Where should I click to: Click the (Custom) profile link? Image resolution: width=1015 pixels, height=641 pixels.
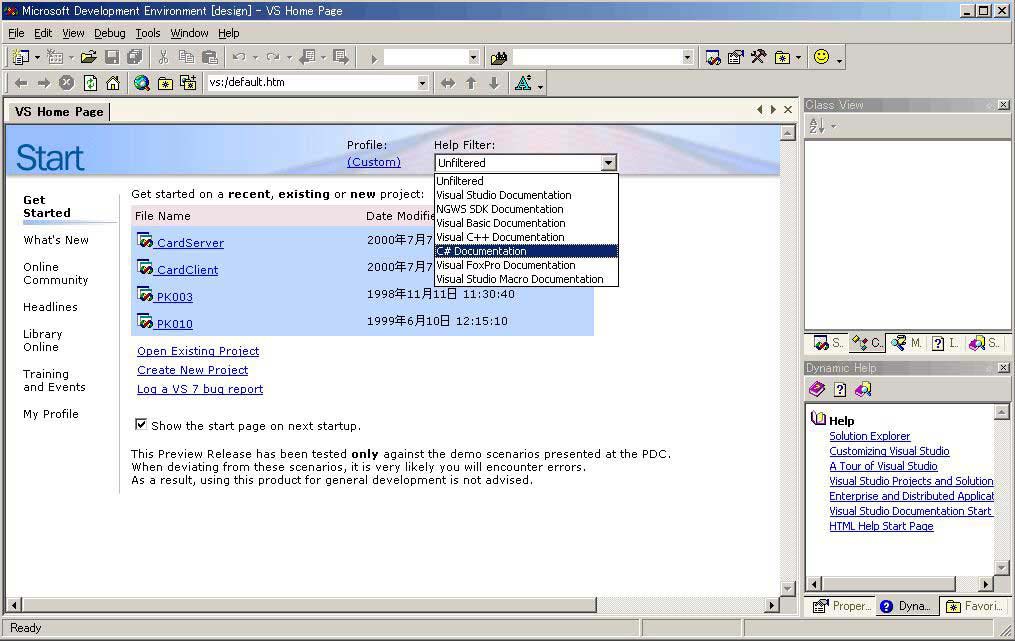click(374, 162)
